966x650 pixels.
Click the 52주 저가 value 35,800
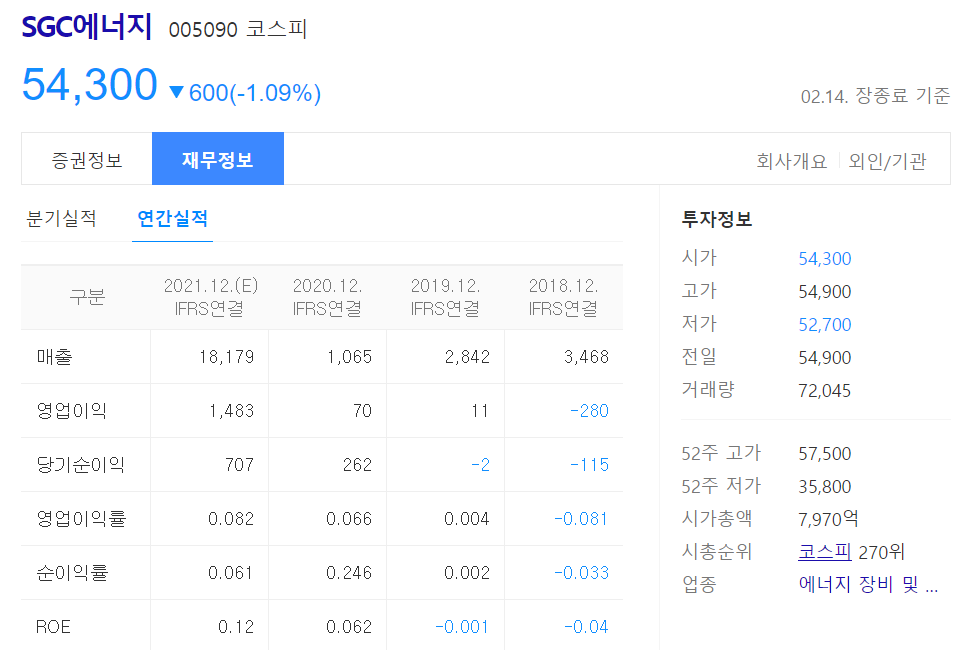click(x=825, y=487)
